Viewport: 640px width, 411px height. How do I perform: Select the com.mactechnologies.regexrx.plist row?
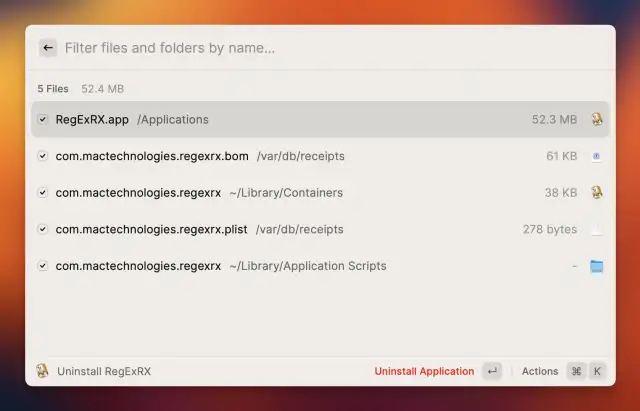tap(300, 229)
